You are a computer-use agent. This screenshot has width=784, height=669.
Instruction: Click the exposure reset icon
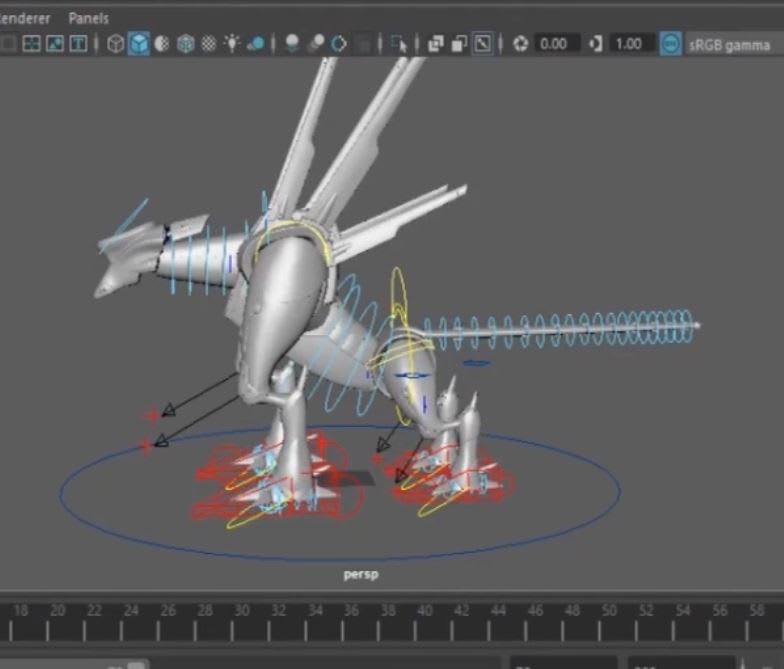(x=520, y=44)
